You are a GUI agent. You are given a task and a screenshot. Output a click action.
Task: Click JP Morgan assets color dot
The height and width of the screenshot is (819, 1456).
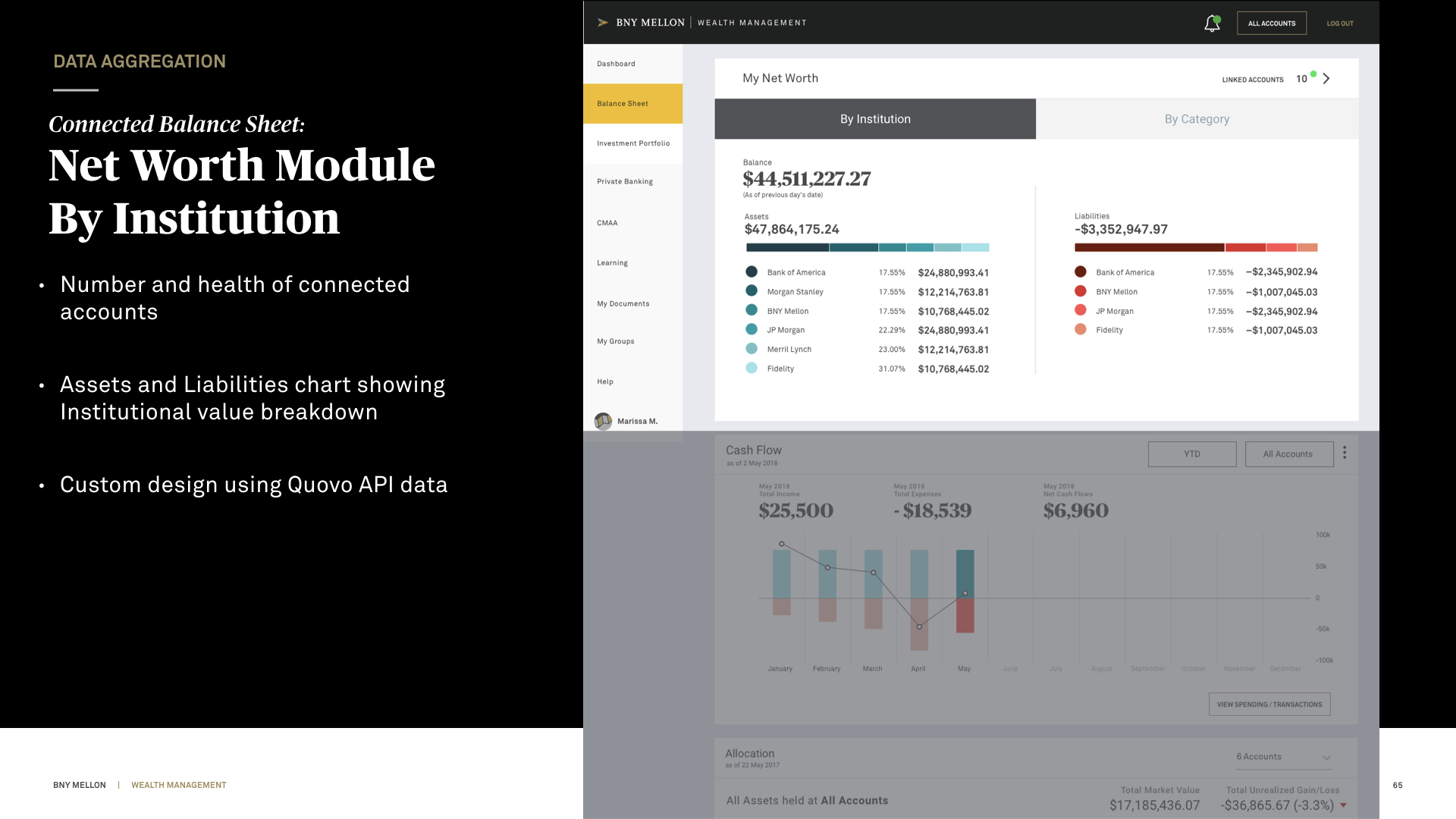pos(752,329)
